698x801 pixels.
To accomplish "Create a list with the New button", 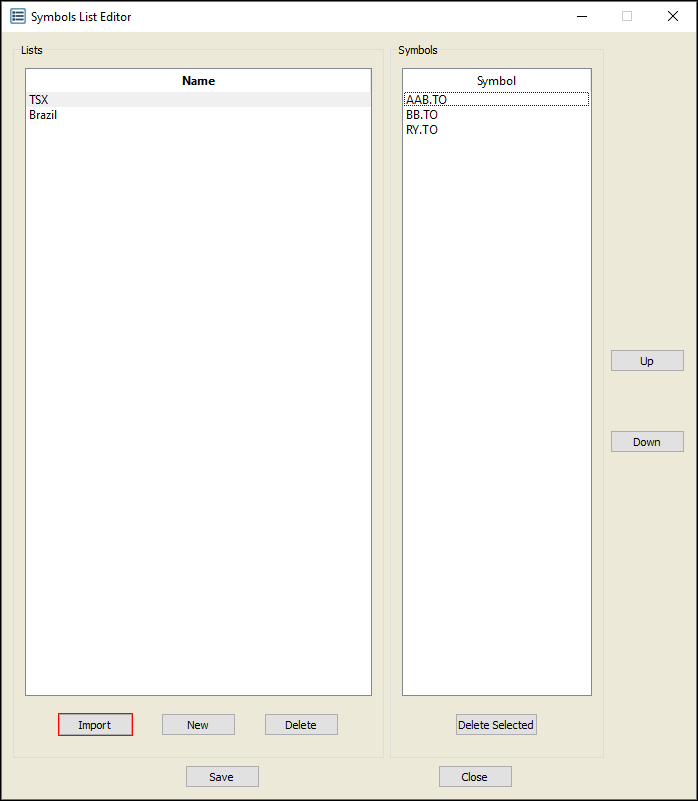I will coord(198,725).
